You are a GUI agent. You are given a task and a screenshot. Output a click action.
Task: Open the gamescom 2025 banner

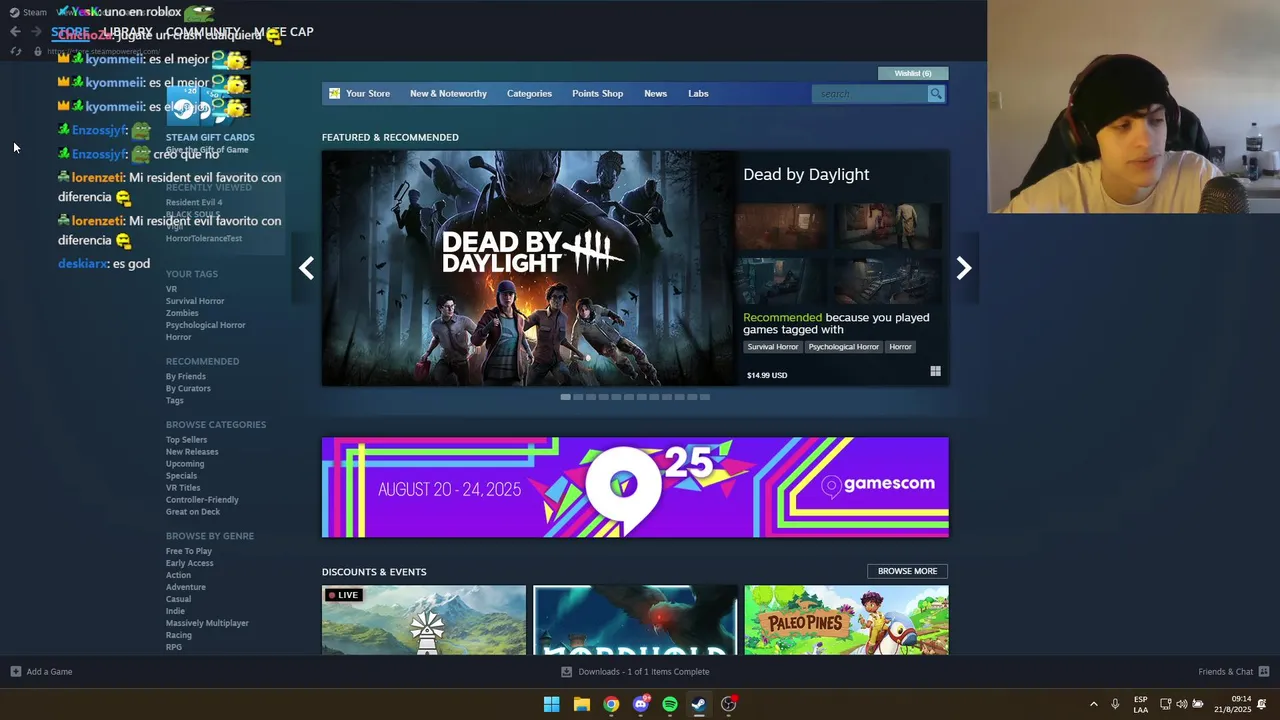click(635, 487)
